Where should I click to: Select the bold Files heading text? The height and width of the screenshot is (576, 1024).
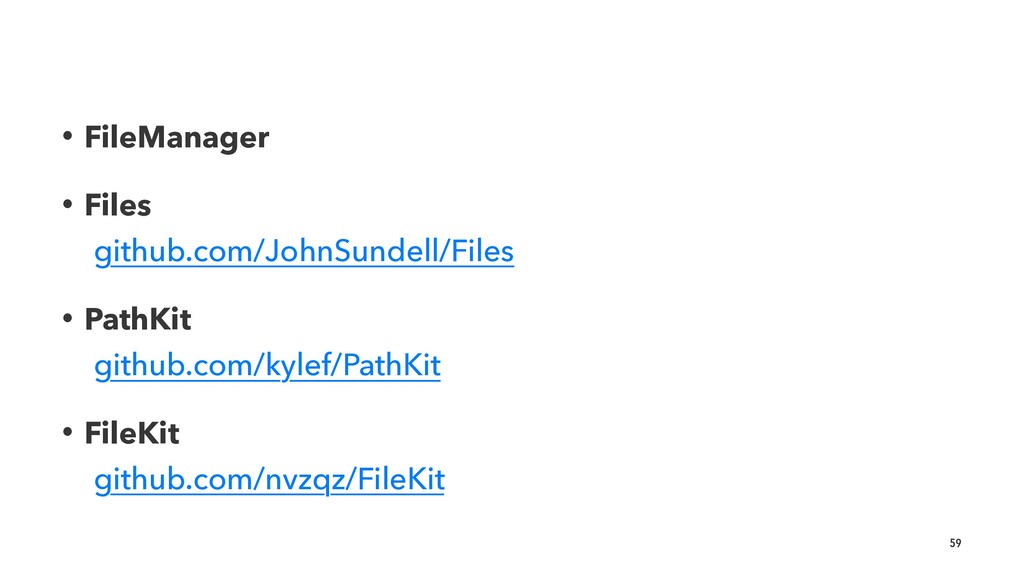click(118, 206)
